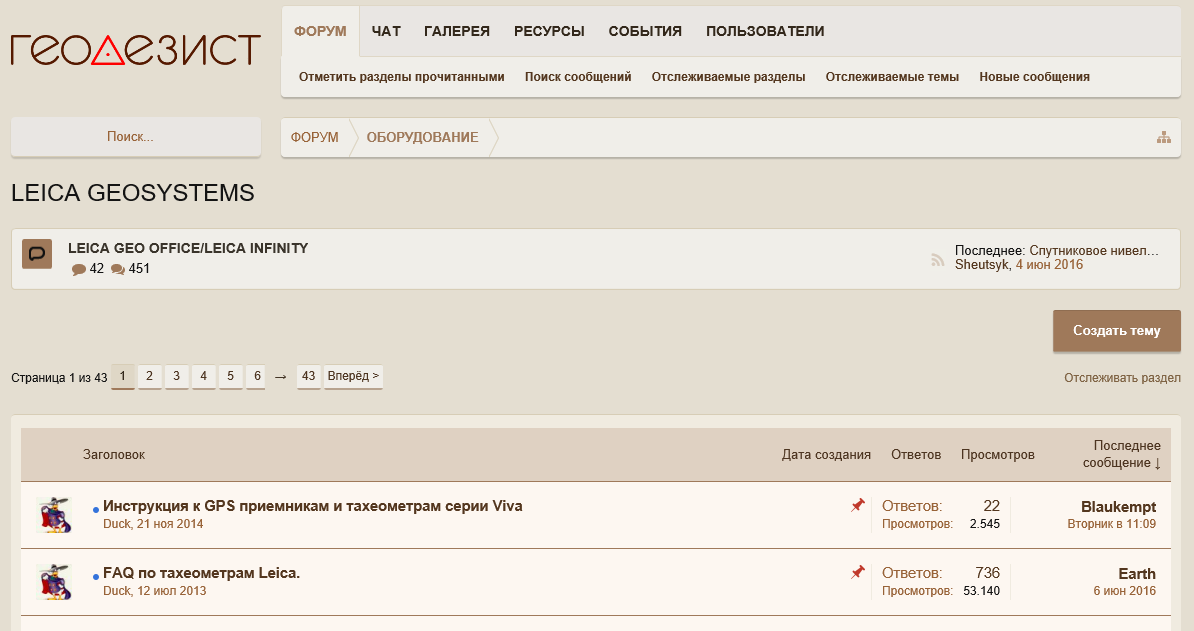
Task: Click Создать тему button
Action: pyautogui.click(x=1116, y=330)
